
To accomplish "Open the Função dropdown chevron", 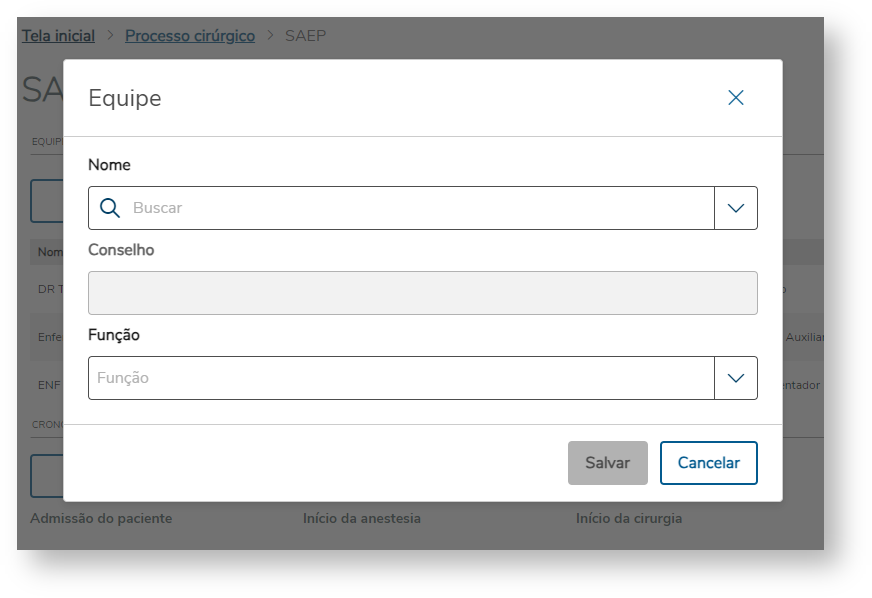I will tap(736, 378).
